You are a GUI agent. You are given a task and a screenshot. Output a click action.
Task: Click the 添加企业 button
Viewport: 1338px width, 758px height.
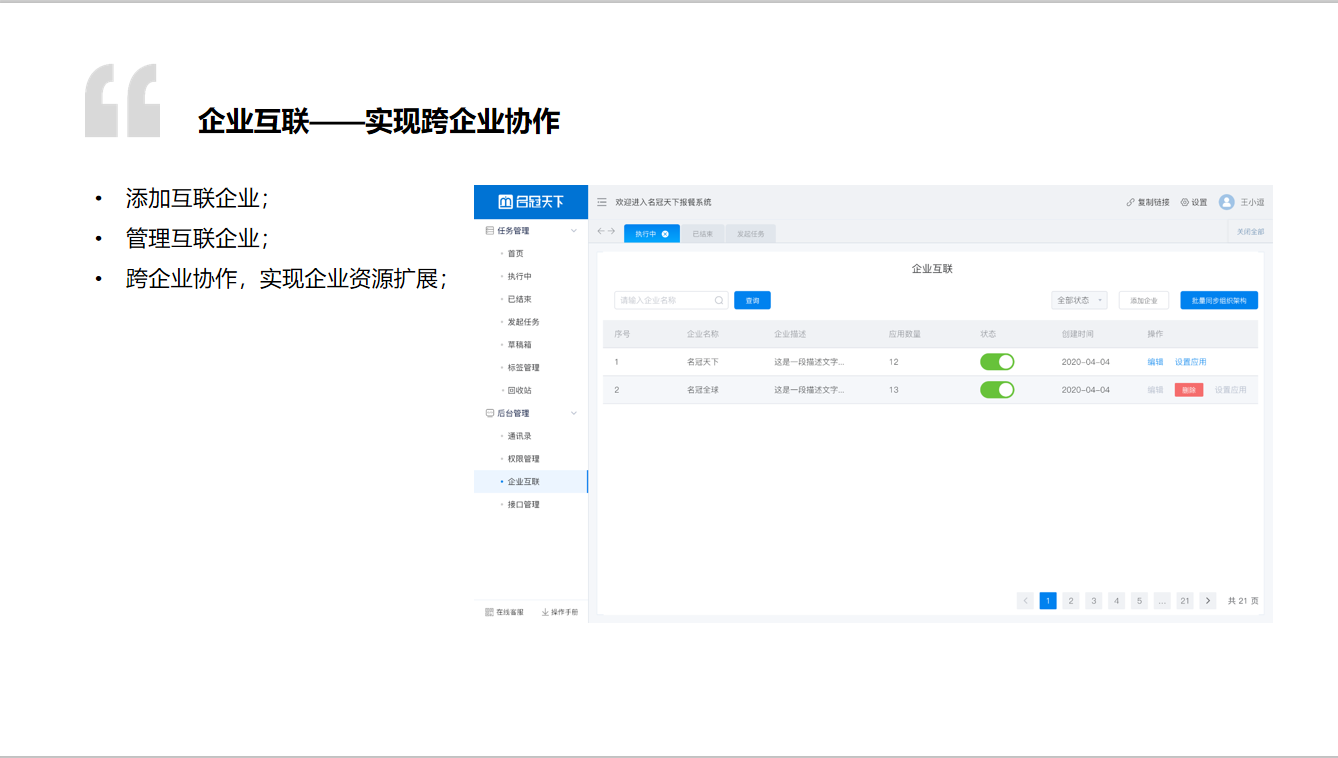[1144, 300]
